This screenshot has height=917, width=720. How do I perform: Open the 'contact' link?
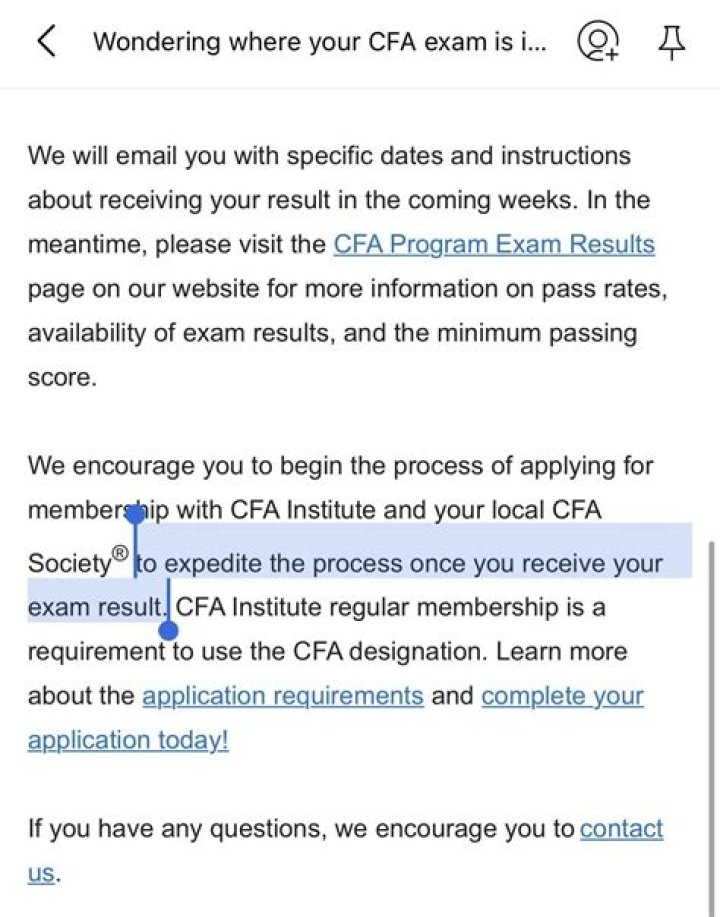621,829
